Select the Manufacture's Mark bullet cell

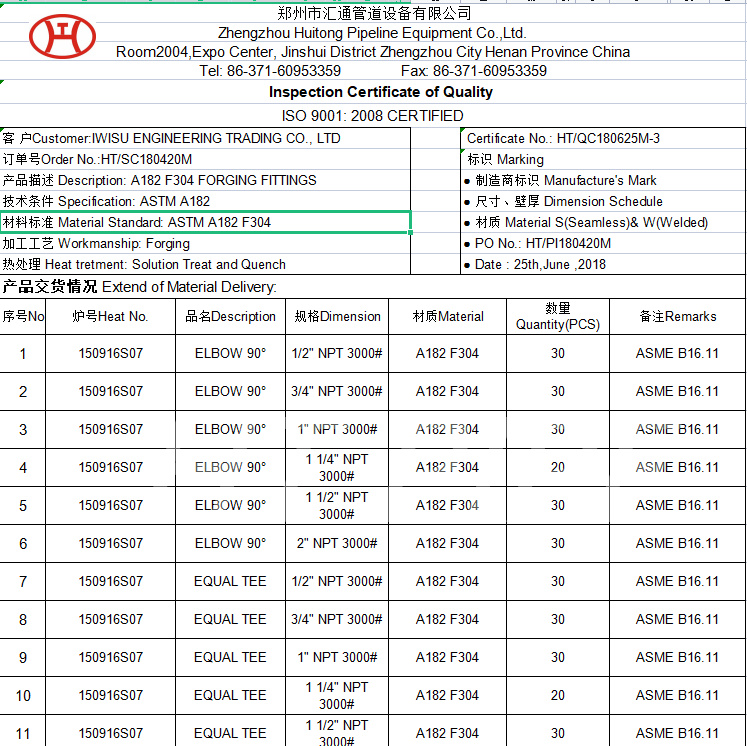[603, 180]
